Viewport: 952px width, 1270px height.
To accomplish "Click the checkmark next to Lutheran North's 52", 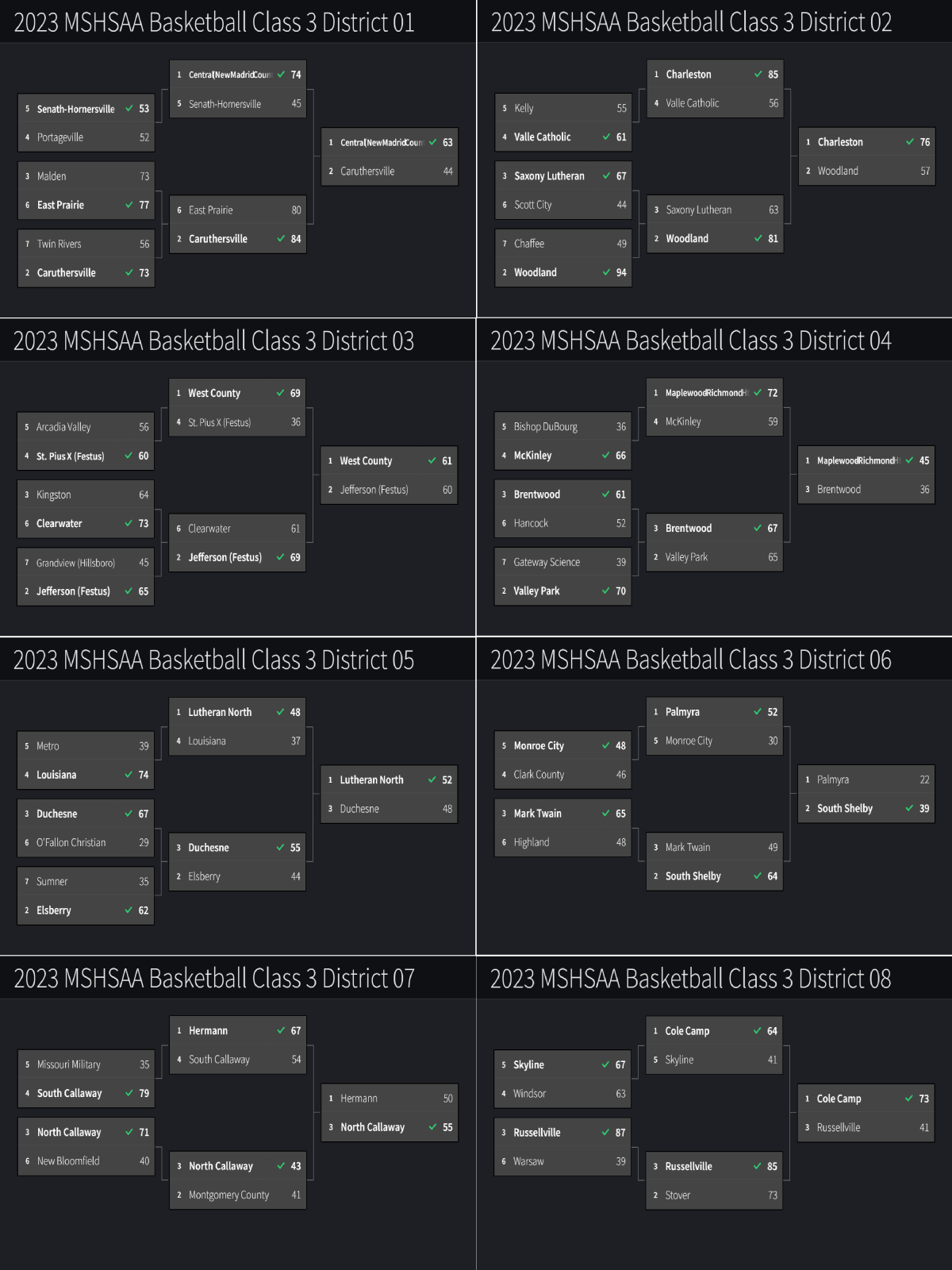I will click(432, 779).
